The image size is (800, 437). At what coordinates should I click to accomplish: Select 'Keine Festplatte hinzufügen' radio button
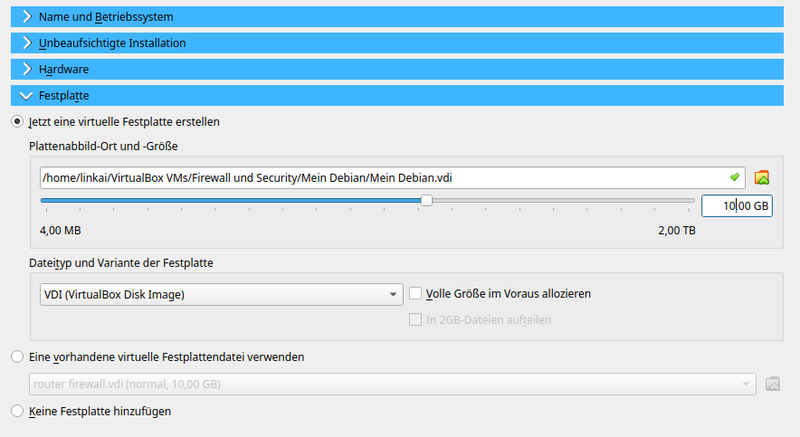[x=16, y=410]
